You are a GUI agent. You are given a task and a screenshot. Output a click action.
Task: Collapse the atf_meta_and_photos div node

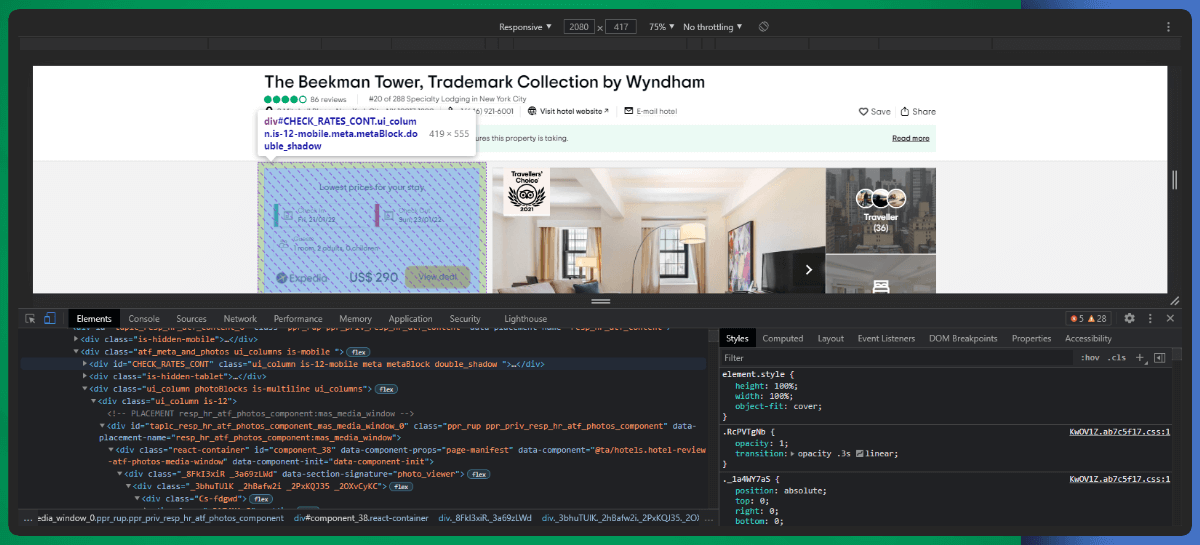click(76, 352)
